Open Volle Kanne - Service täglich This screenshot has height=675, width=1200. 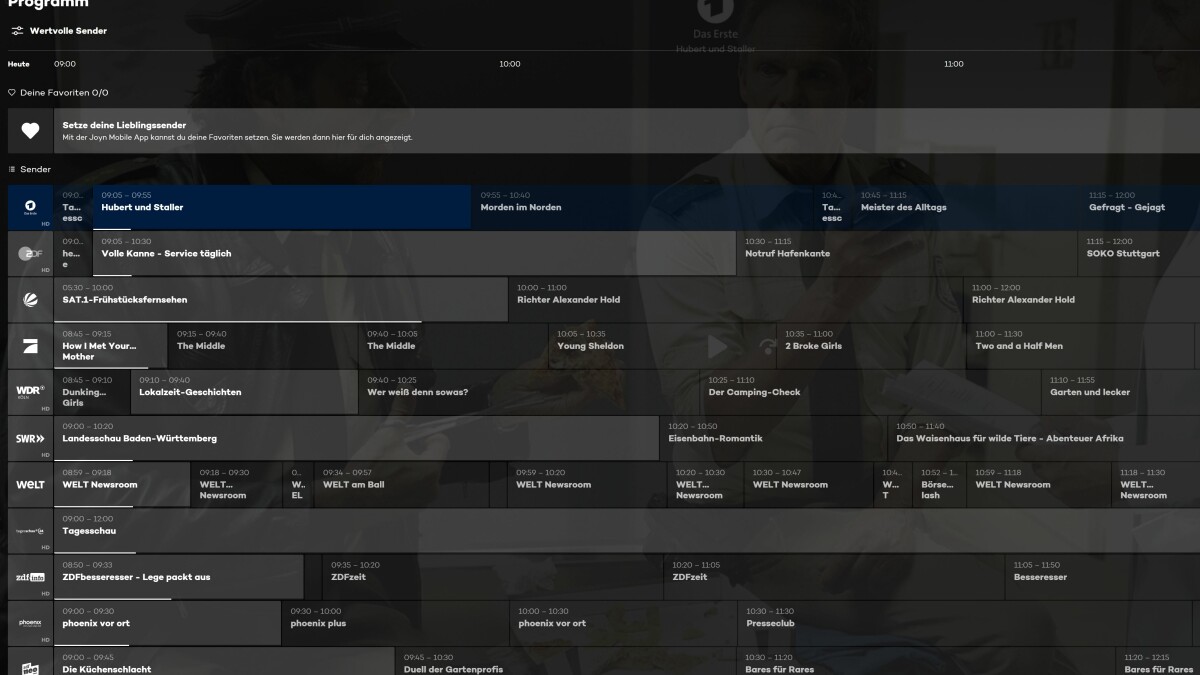point(415,253)
